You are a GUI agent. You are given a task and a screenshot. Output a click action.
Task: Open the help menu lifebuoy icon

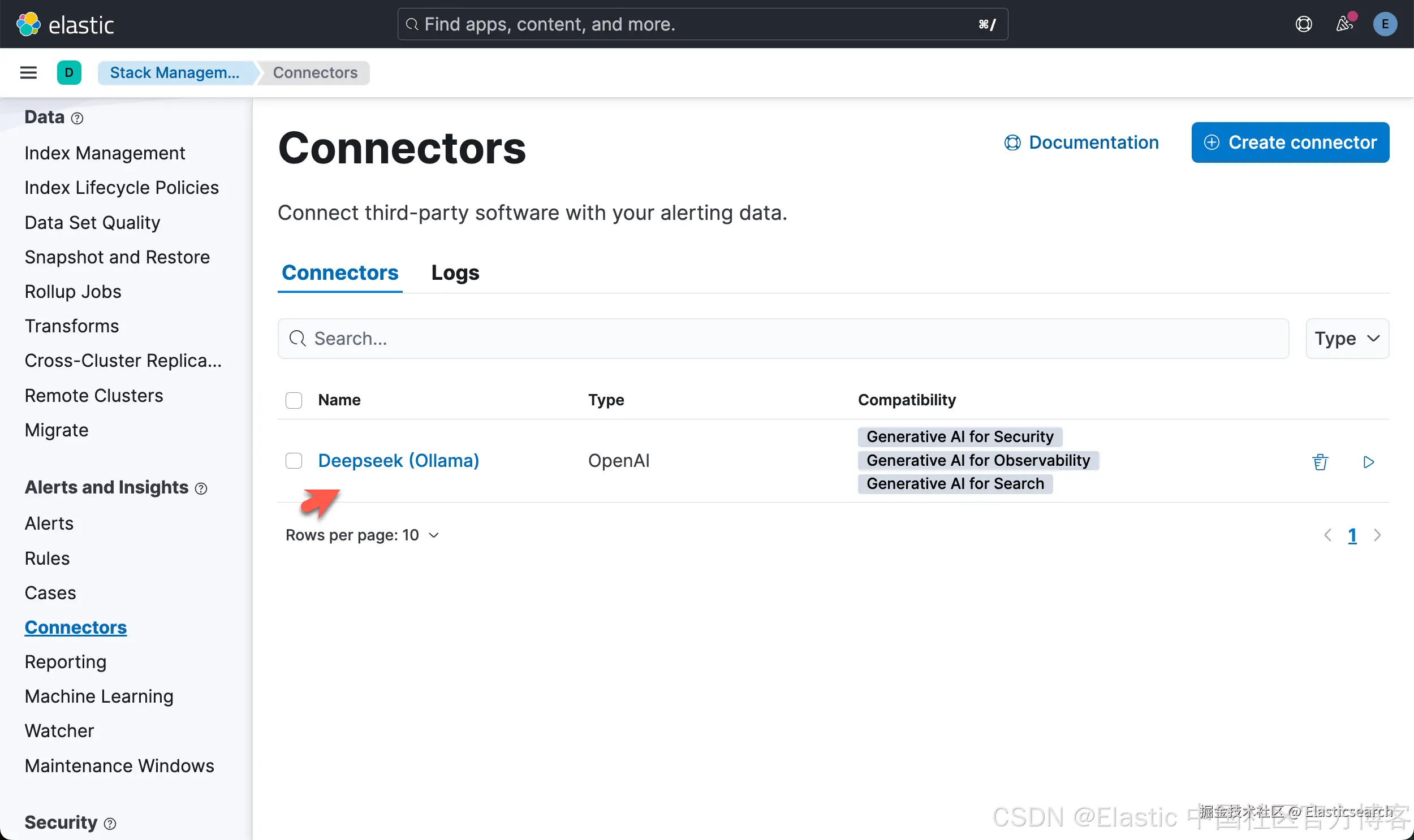click(x=1304, y=24)
